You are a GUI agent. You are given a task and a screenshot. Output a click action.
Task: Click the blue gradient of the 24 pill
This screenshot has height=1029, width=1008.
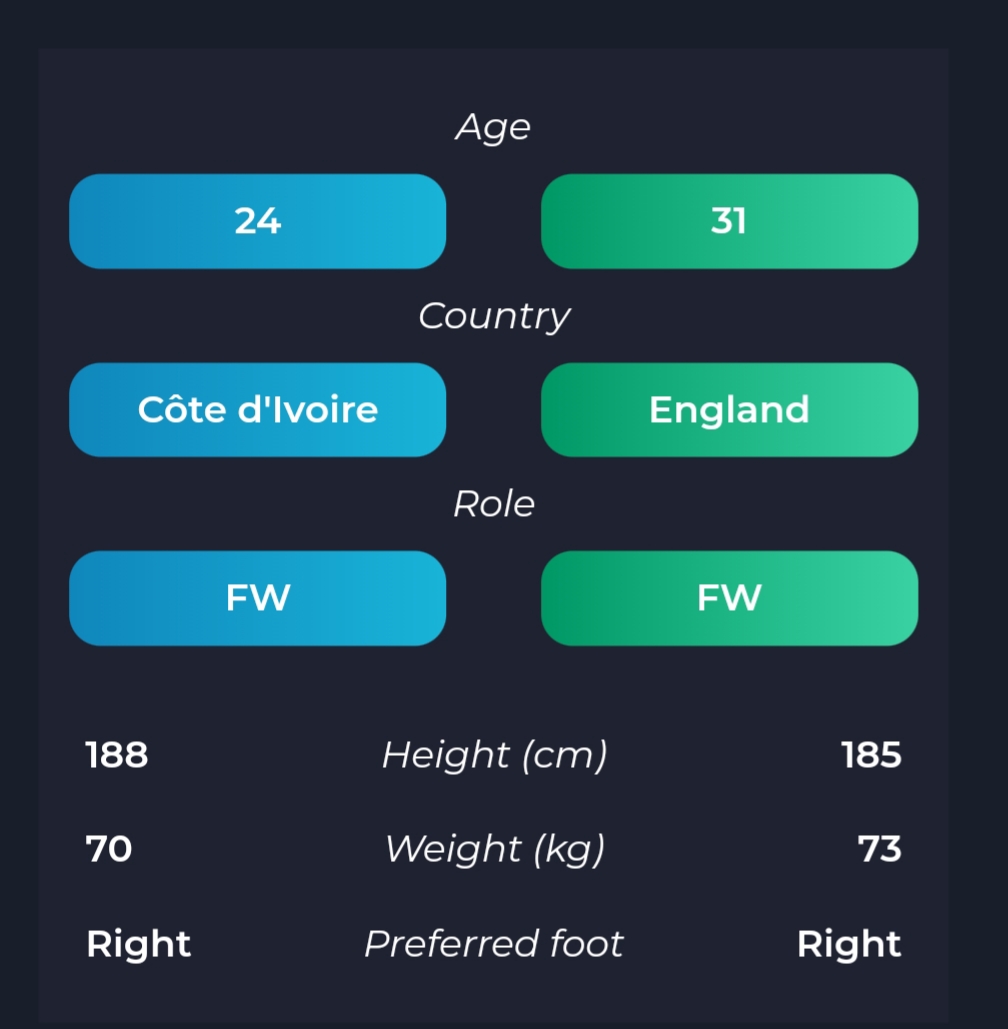click(257, 221)
